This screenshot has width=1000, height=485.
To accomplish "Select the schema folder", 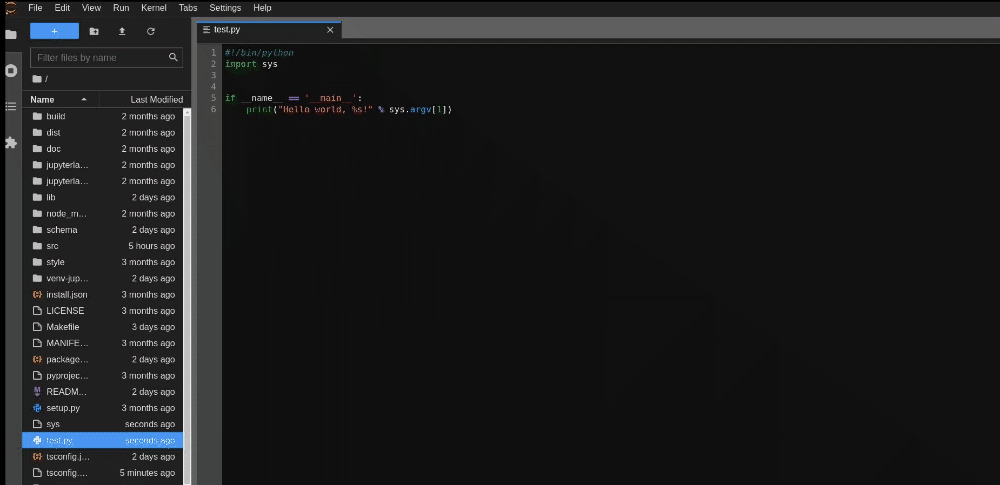I will click(103, 230).
